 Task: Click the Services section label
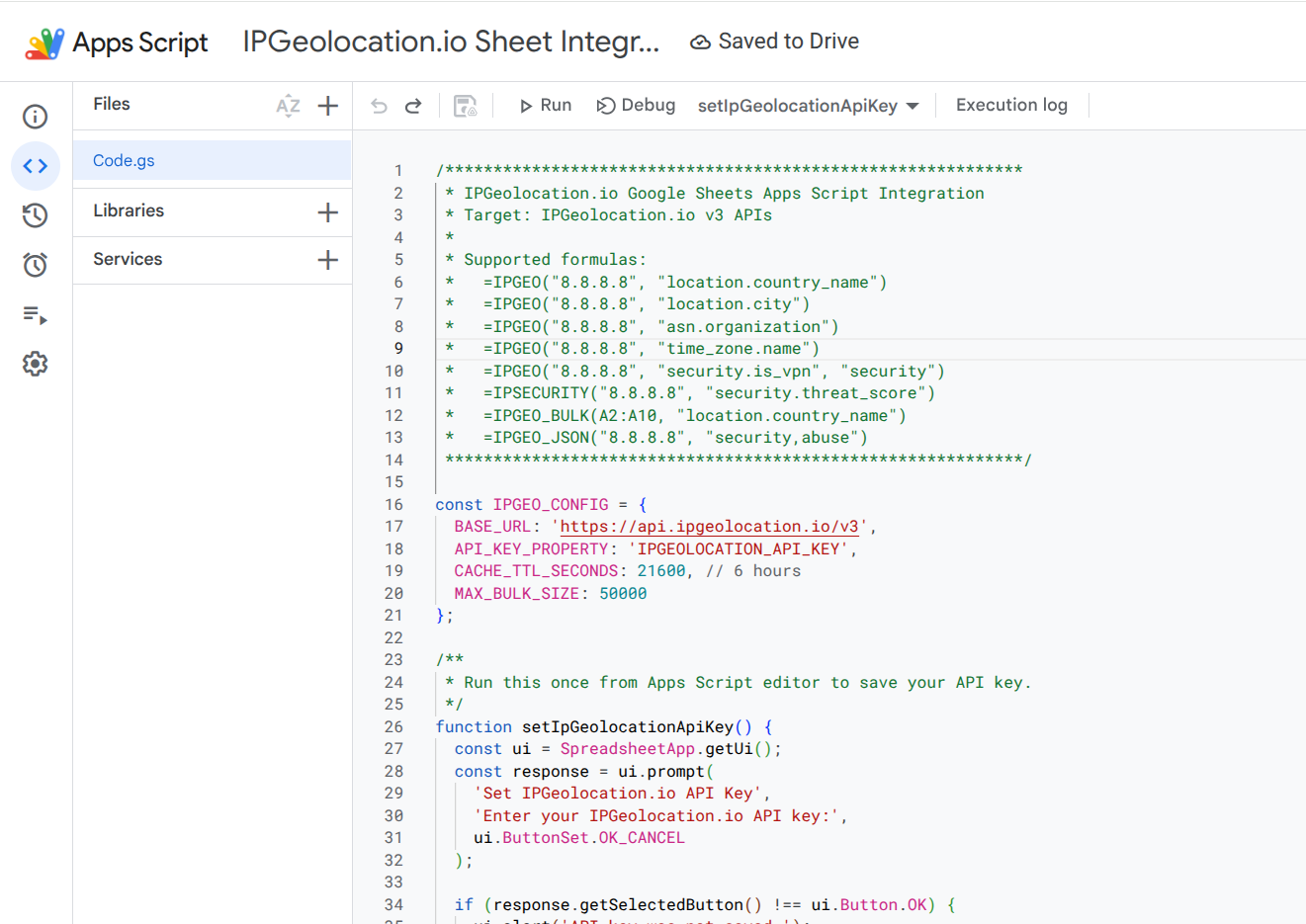click(128, 259)
